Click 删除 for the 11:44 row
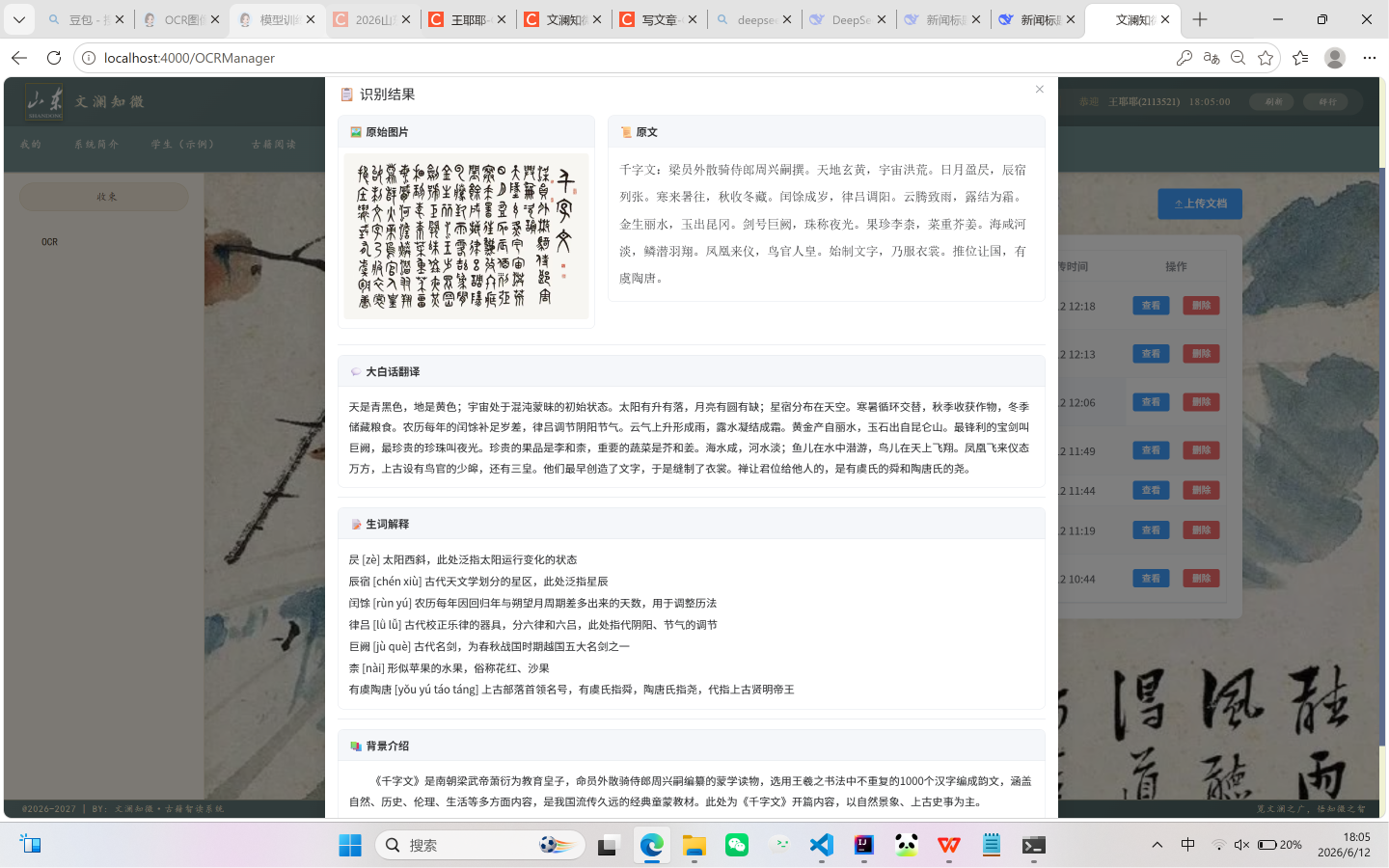1389x868 pixels. pyautogui.click(x=1201, y=491)
